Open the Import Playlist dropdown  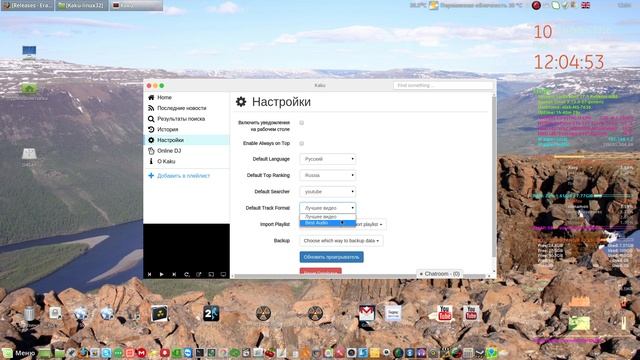pos(371,224)
